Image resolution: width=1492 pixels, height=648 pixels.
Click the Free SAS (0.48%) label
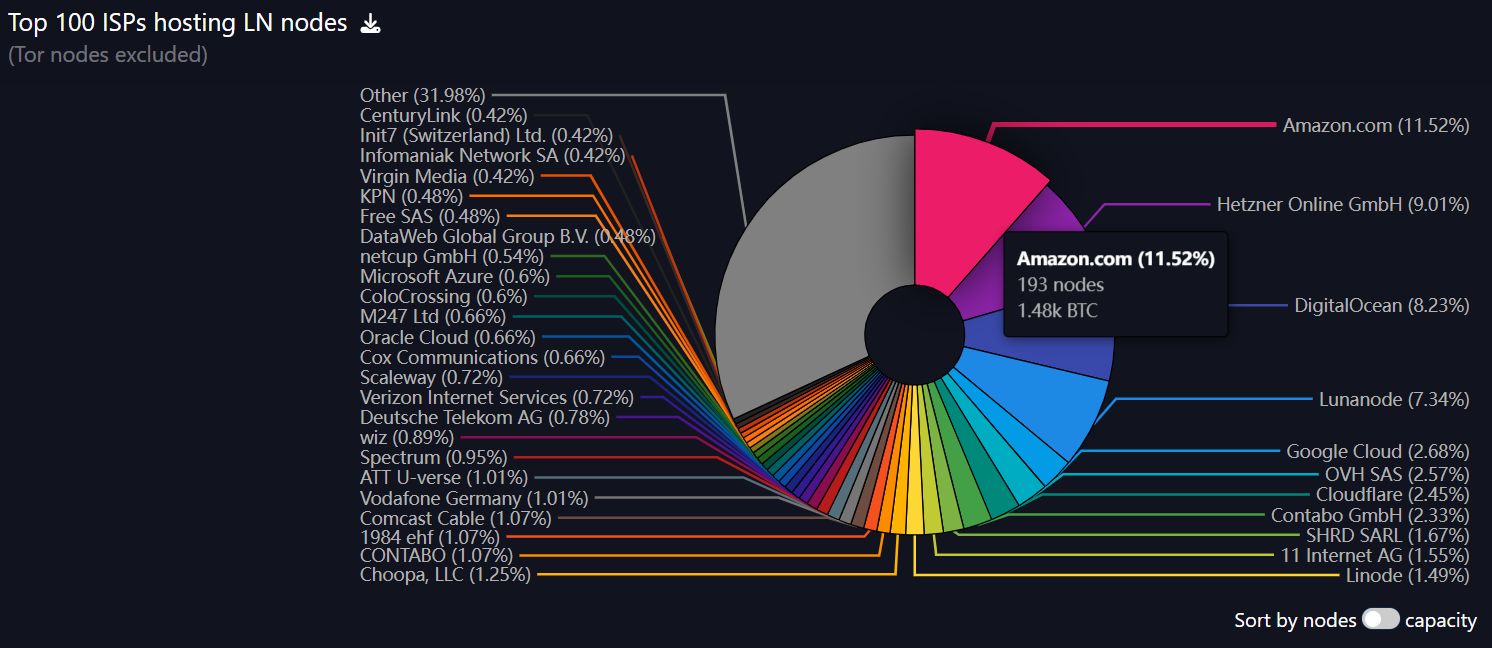point(429,216)
